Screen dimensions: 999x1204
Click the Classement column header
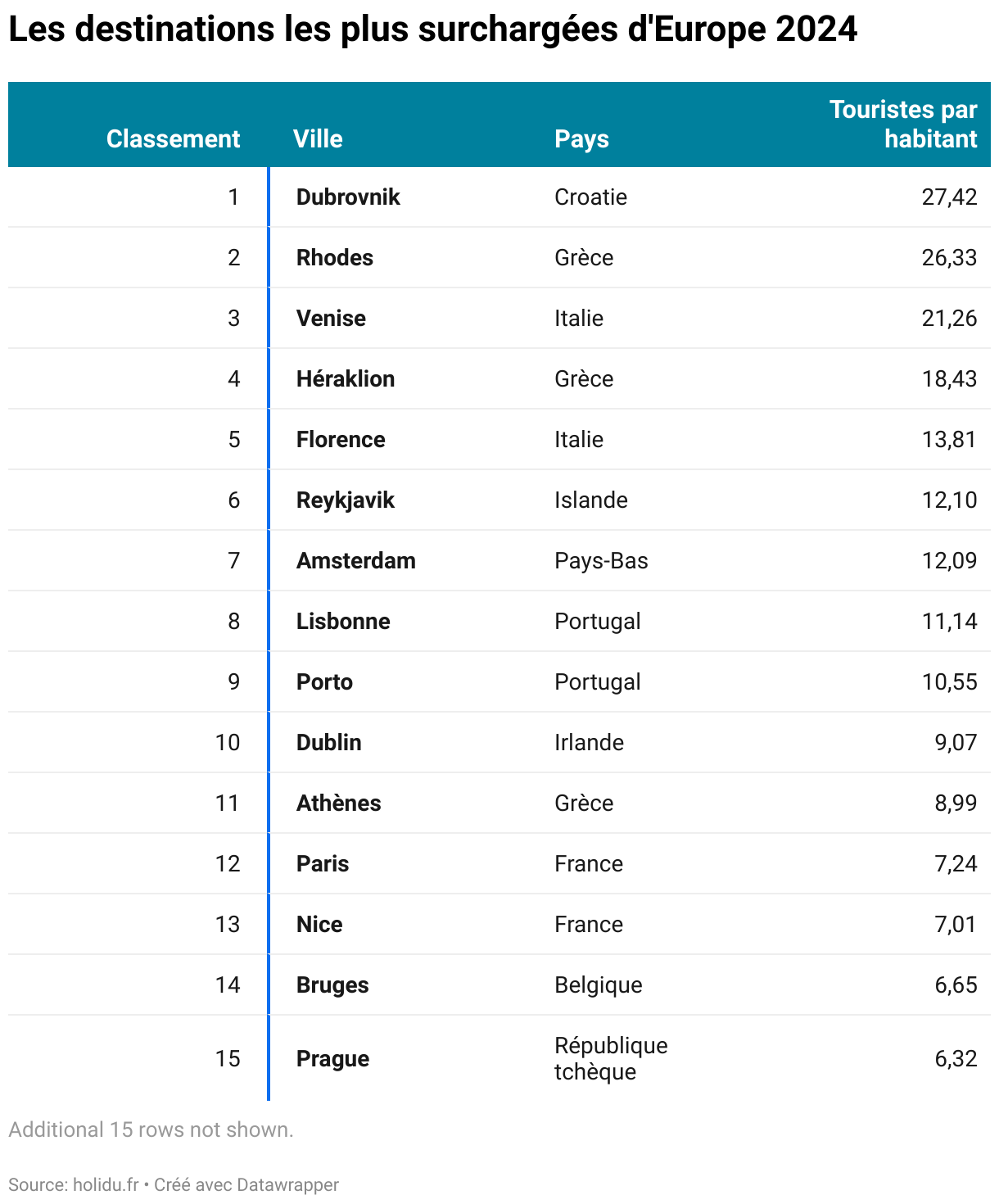click(173, 138)
